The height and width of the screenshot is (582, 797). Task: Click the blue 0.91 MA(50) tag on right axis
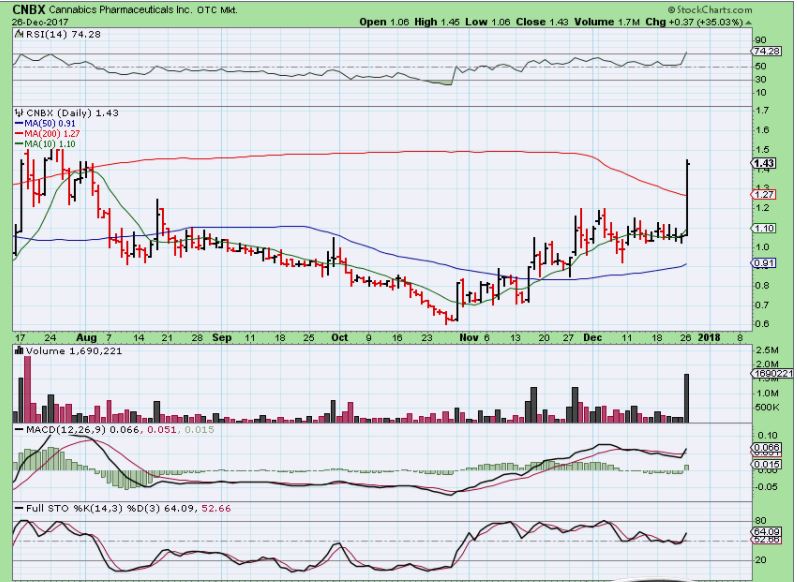(764, 263)
